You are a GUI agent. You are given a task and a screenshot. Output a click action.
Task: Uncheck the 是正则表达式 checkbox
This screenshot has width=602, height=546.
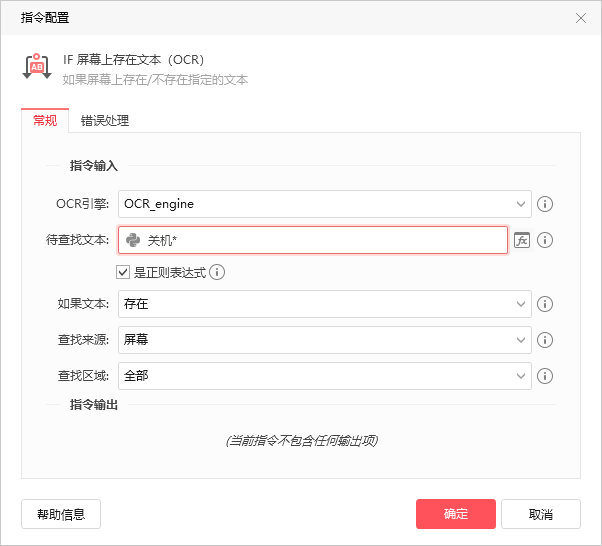[124, 272]
